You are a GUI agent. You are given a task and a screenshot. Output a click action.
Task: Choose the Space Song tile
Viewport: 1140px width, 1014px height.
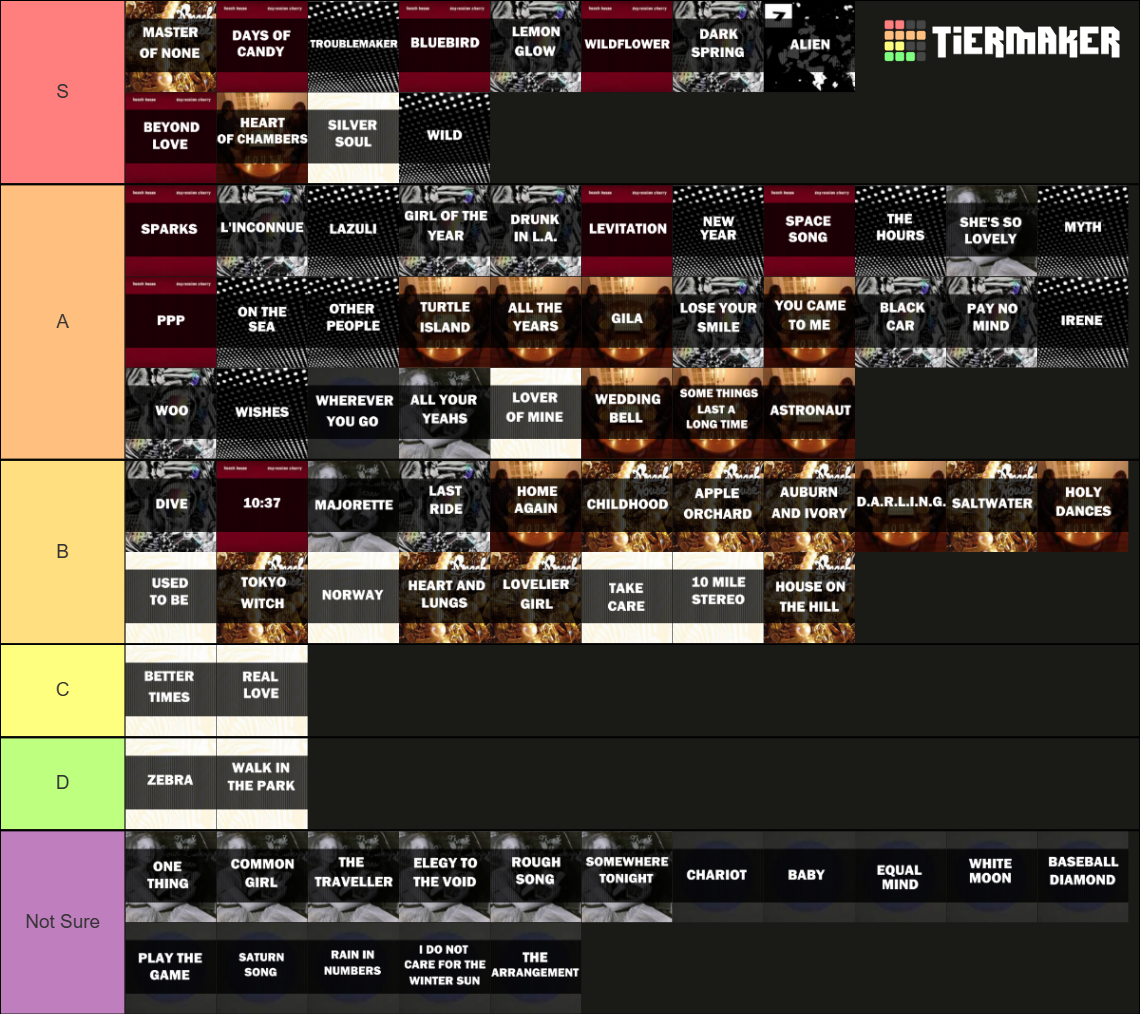pos(809,230)
